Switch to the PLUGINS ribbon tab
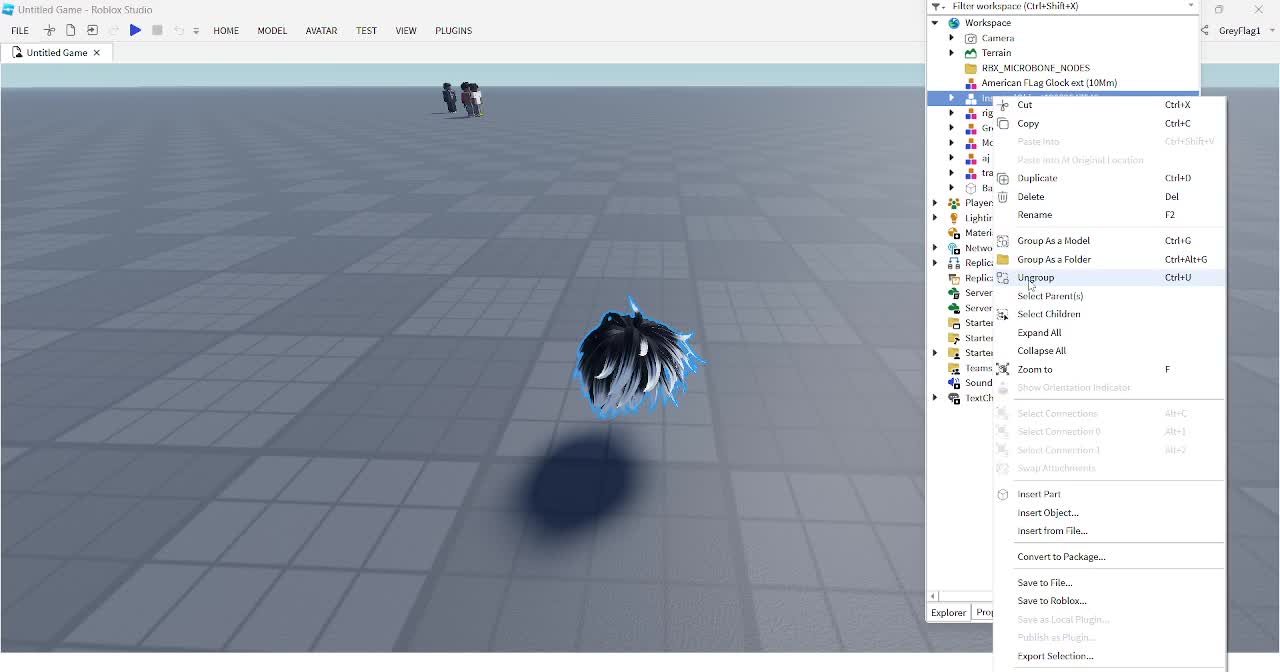The image size is (1280, 672). coord(453,31)
